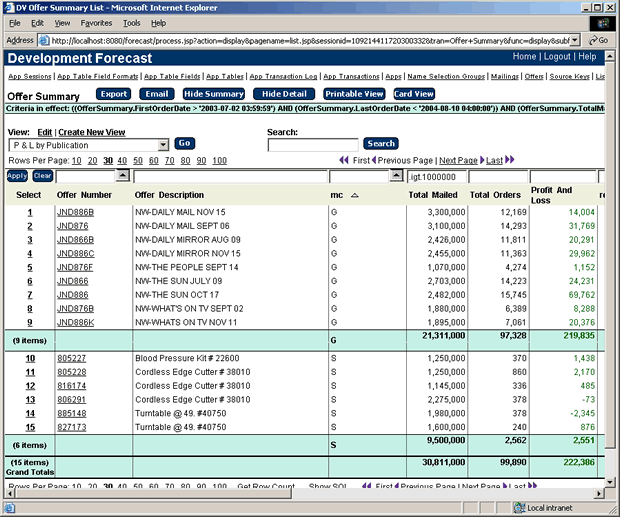Click in the Search text field
620x517 pixels.
point(313,145)
